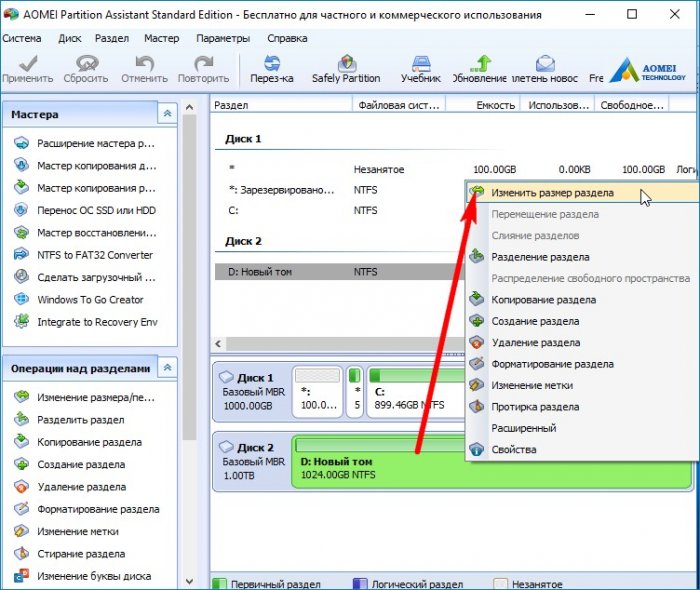Image resolution: width=700 pixels, height=590 pixels.
Task: Open the Учебник (Tutorial) toolbar icon
Action: (421, 69)
